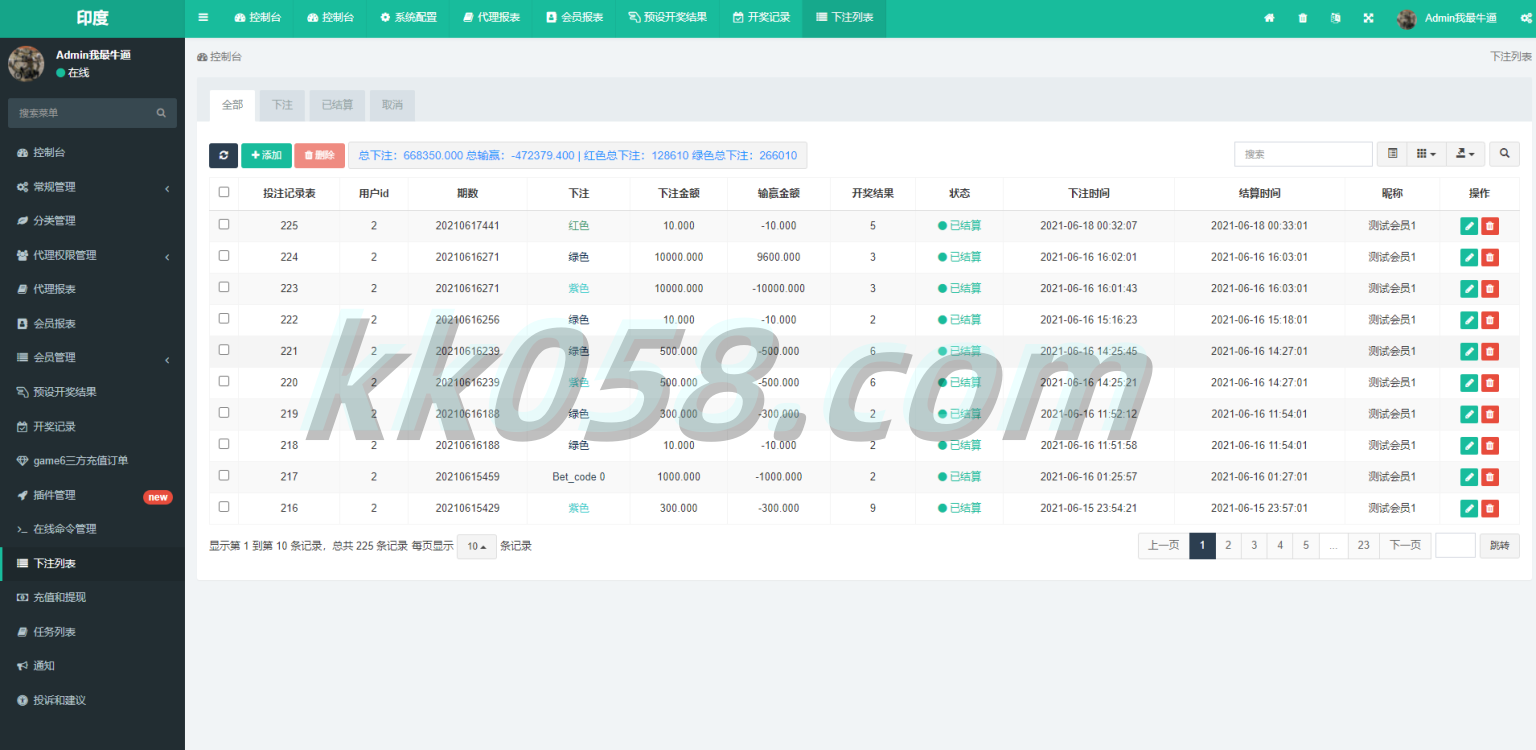
Task: Toggle sidebar with the hamburger menu icon
Action: point(203,18)
